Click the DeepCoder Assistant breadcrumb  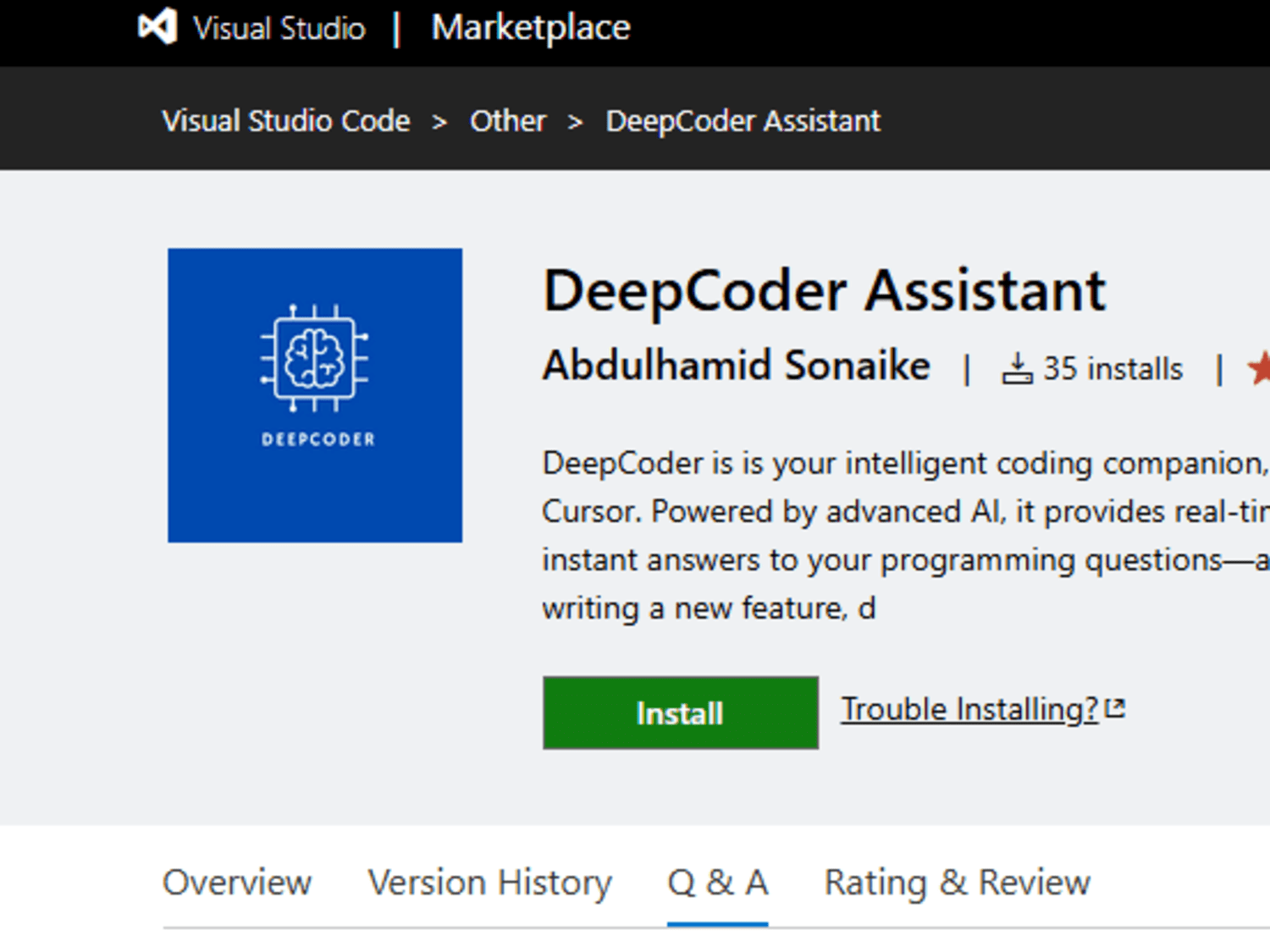click(x=743, y=121)
